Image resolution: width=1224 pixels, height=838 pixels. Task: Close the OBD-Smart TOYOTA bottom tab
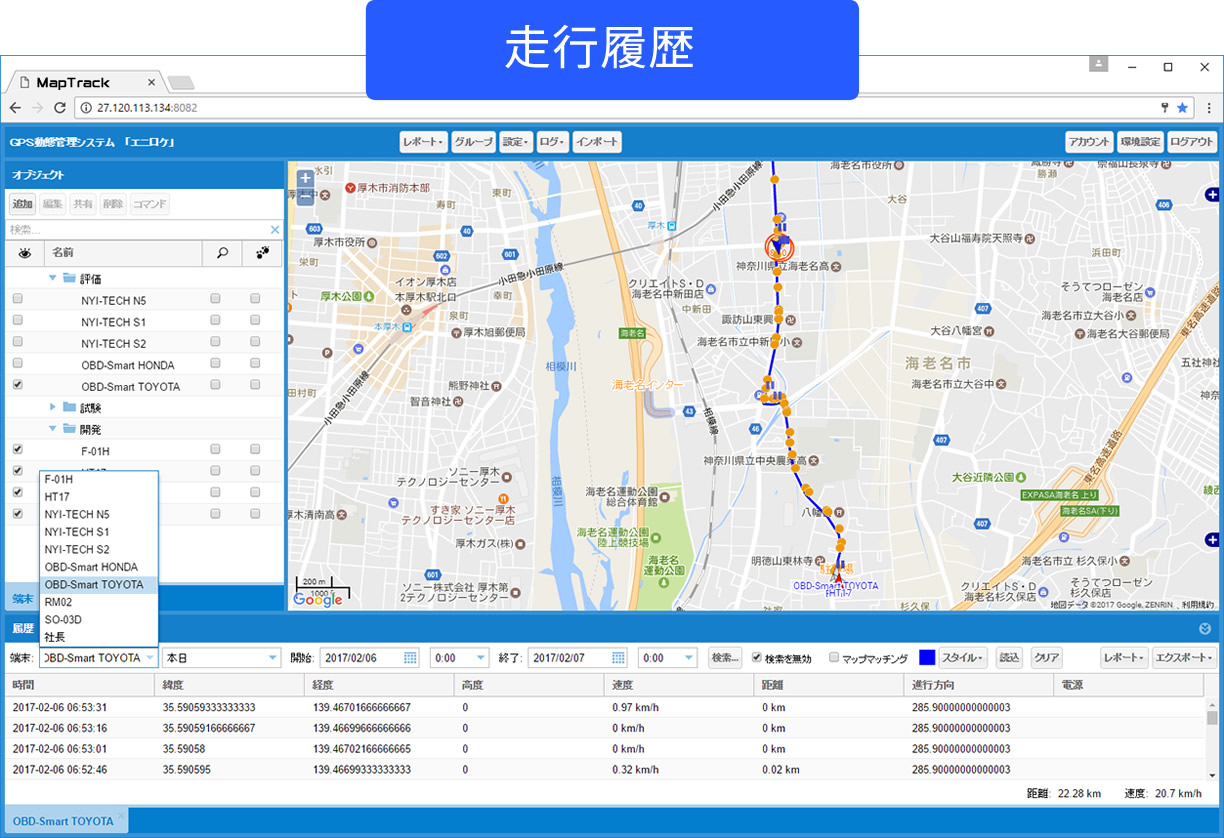tap(122, 817)
